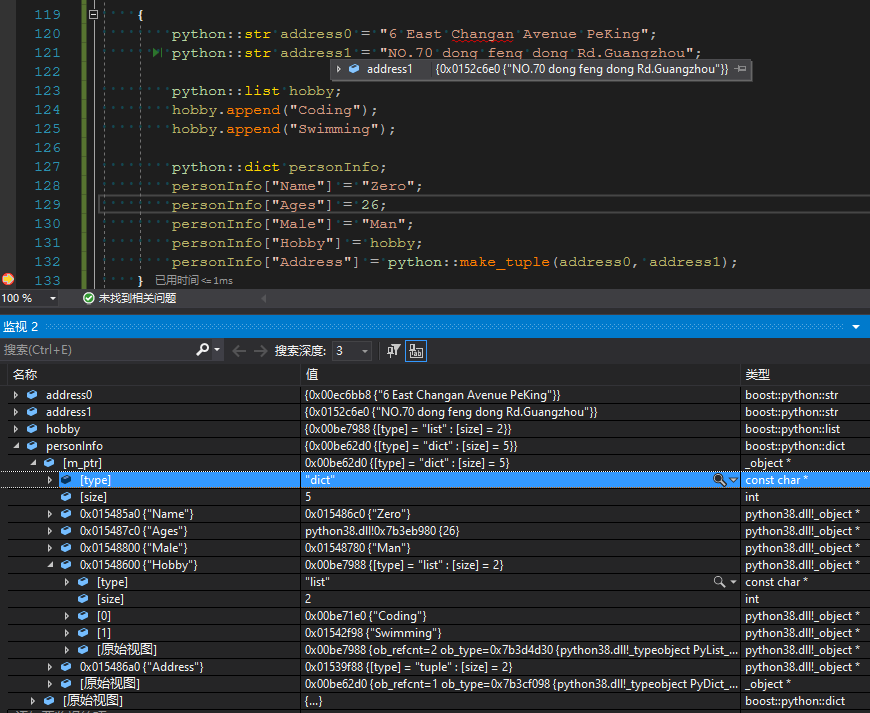Collapse the [m_ptr] node
This screenshot has width=870, height=713.
coord(33,463)
